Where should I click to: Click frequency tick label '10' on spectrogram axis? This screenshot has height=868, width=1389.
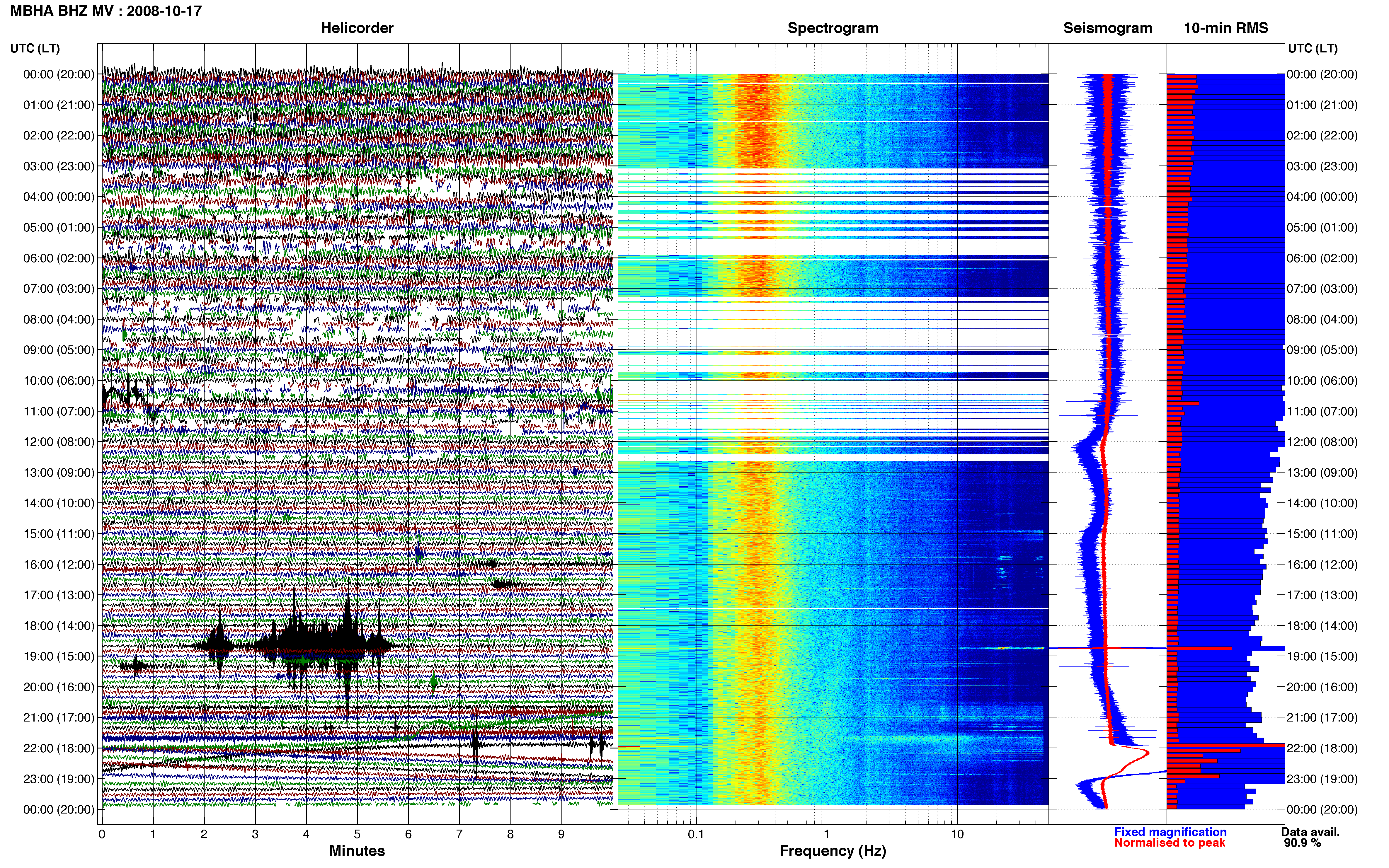pyautogui.click(x=957, y=834)
